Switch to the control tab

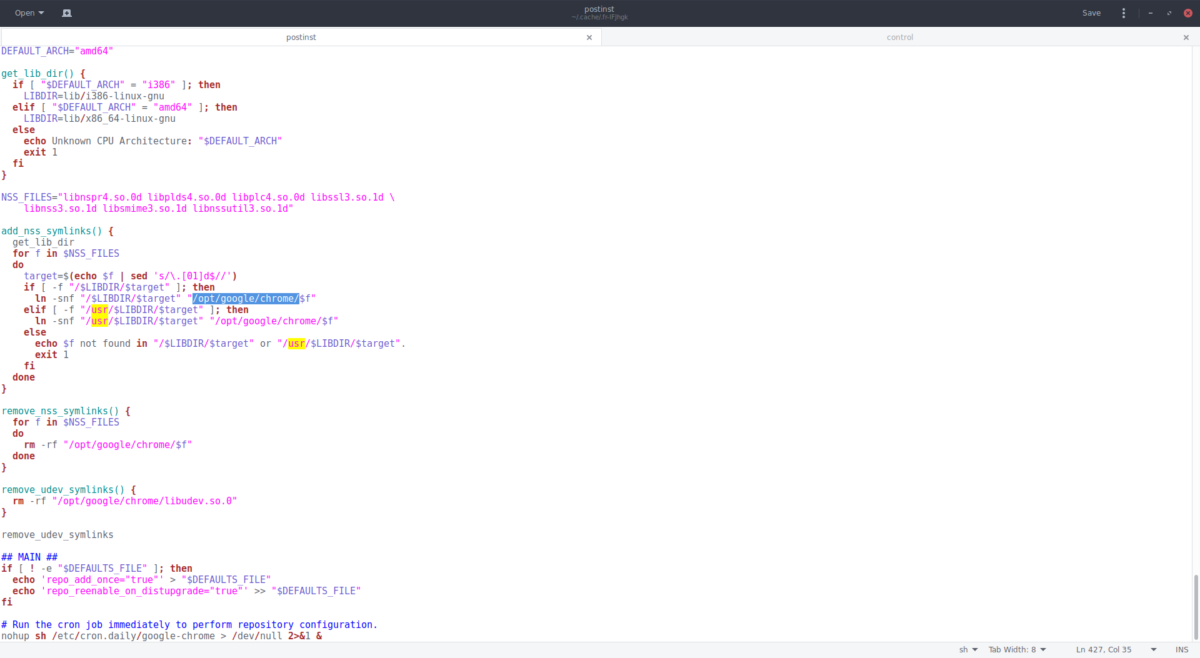click(x=898, y=36)
